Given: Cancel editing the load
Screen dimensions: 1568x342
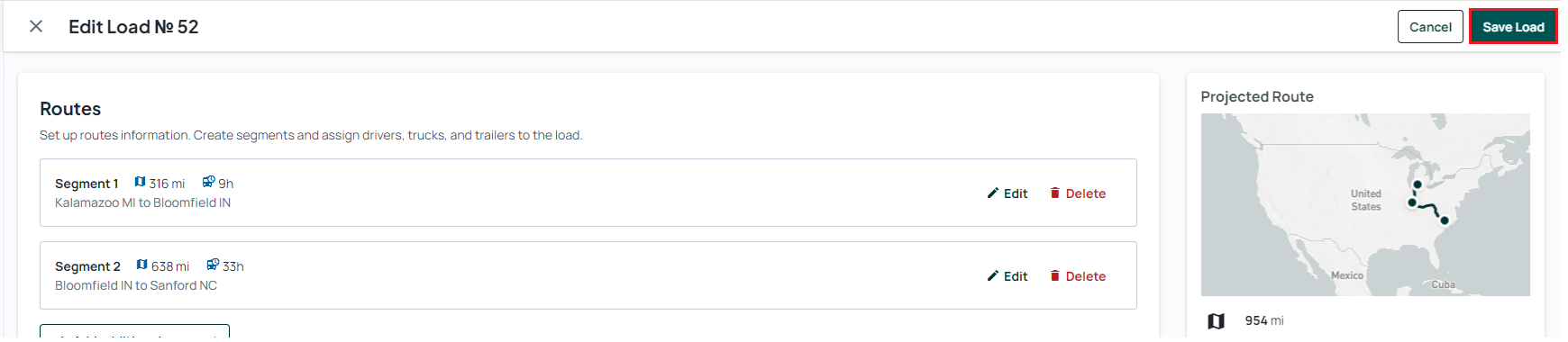Looking at the screenshot, I should [x=1430, y=27].
